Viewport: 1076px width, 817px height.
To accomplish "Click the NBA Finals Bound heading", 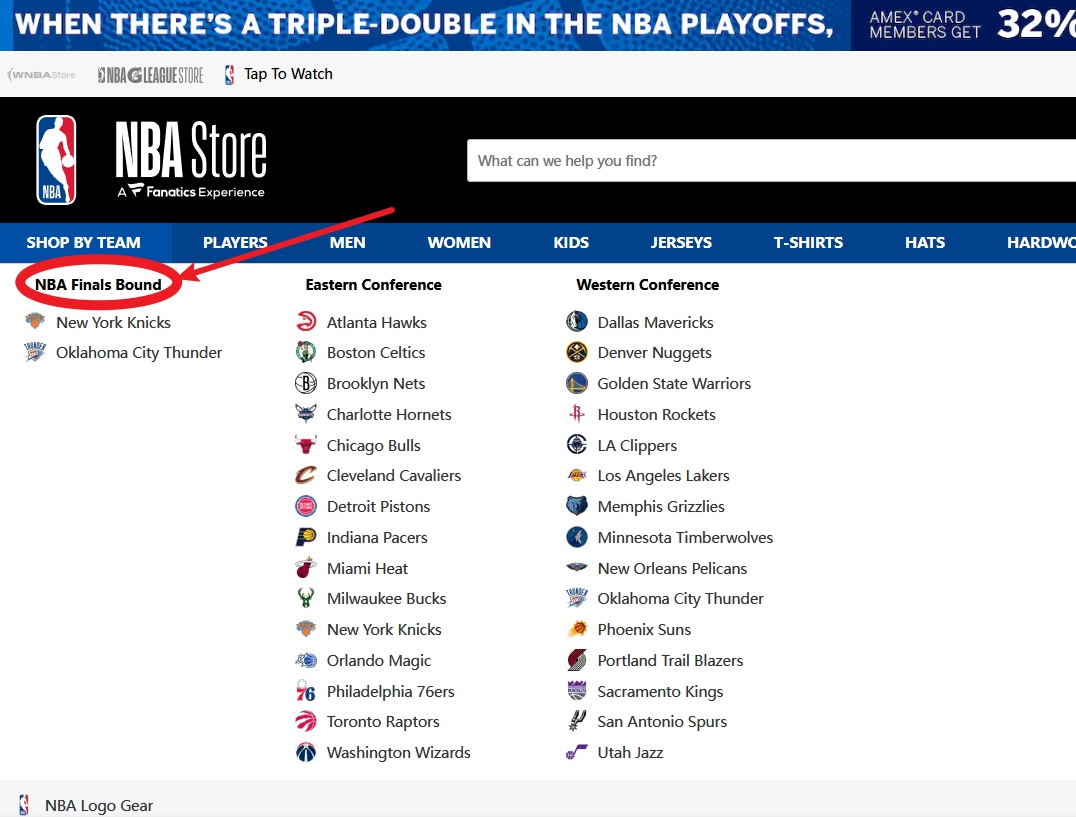I will coord(98,285).
